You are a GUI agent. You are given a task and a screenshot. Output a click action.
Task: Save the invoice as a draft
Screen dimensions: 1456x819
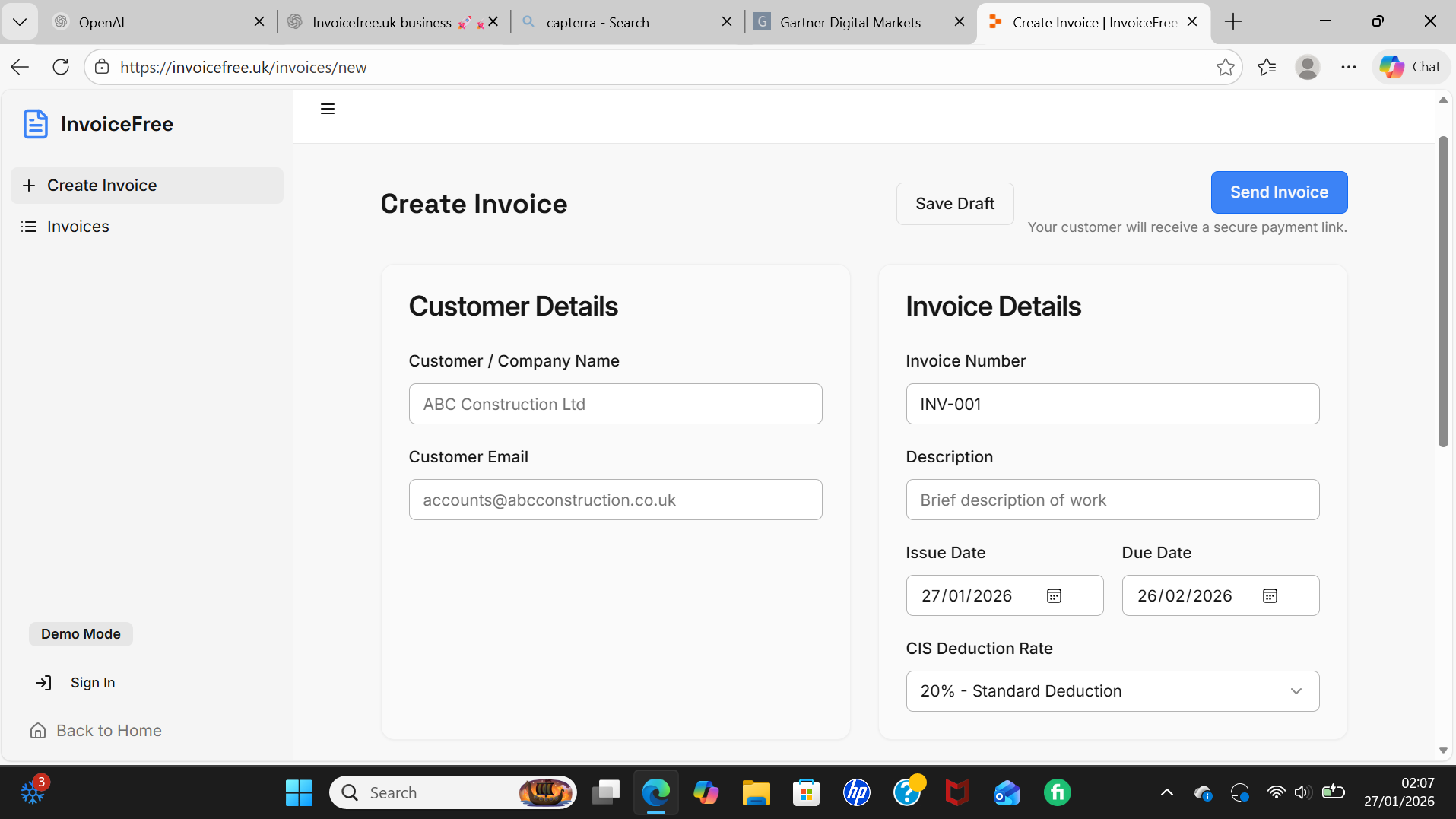[x=954, y=203]
